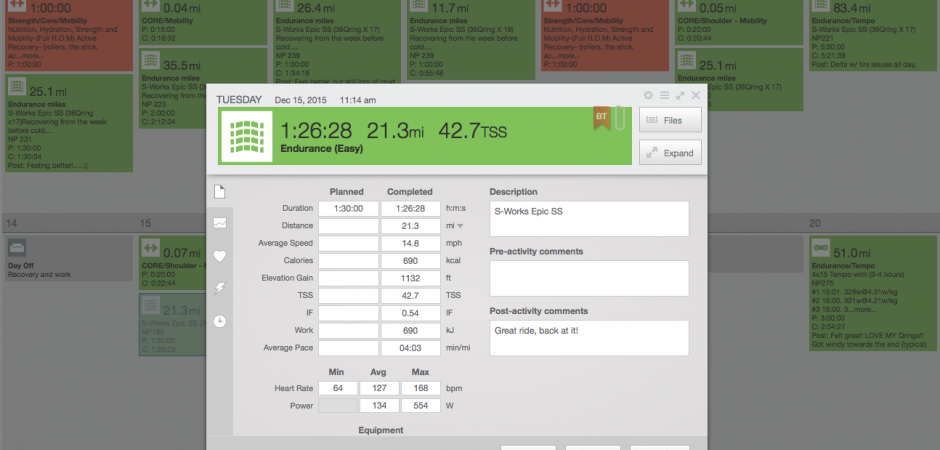Open the heart rate tab icon
This screenshot has width=940, height=450.
pyautogui.click(x=220, y=255)
